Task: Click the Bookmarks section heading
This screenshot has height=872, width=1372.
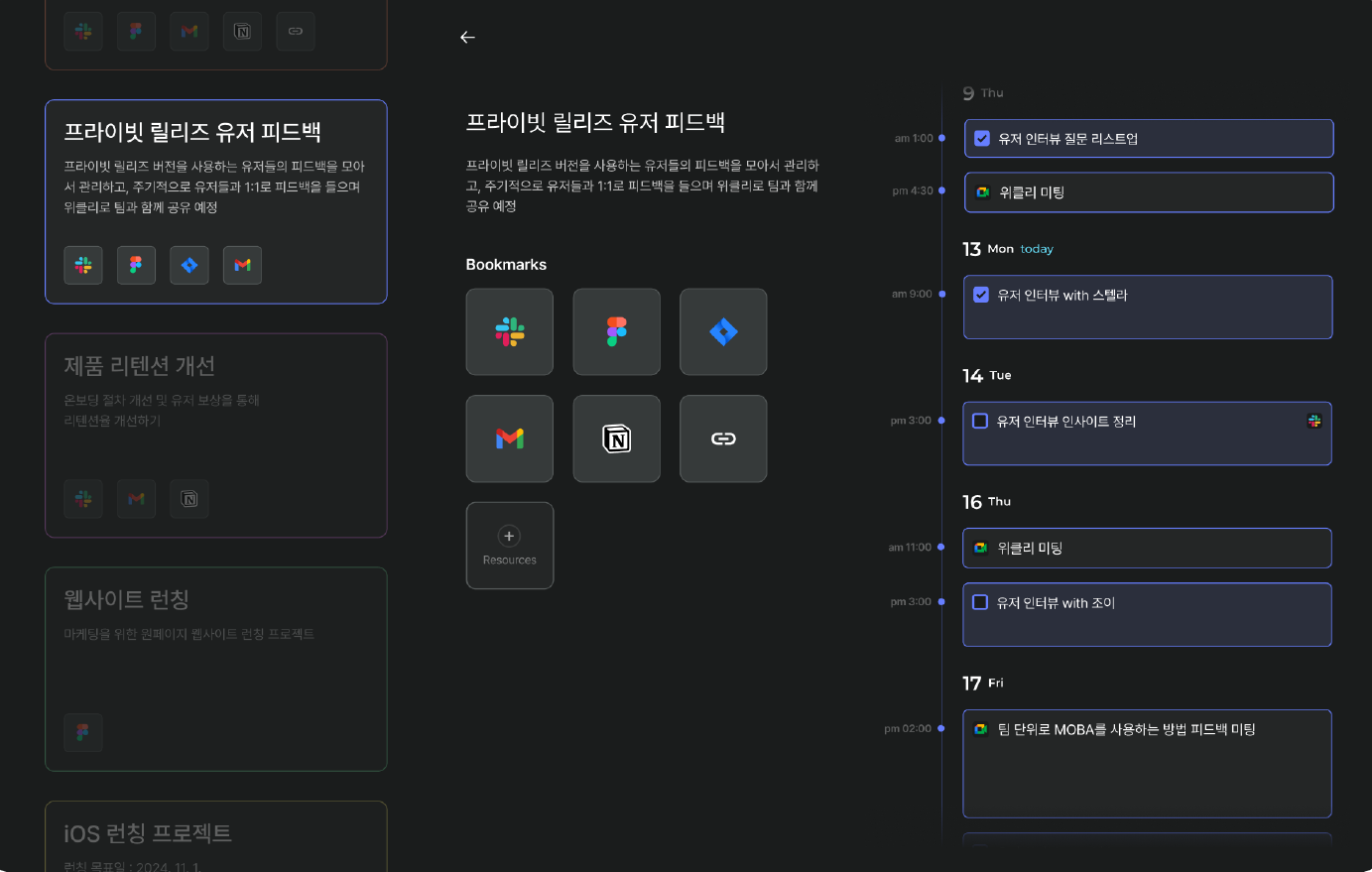Action: coord(506,265)
